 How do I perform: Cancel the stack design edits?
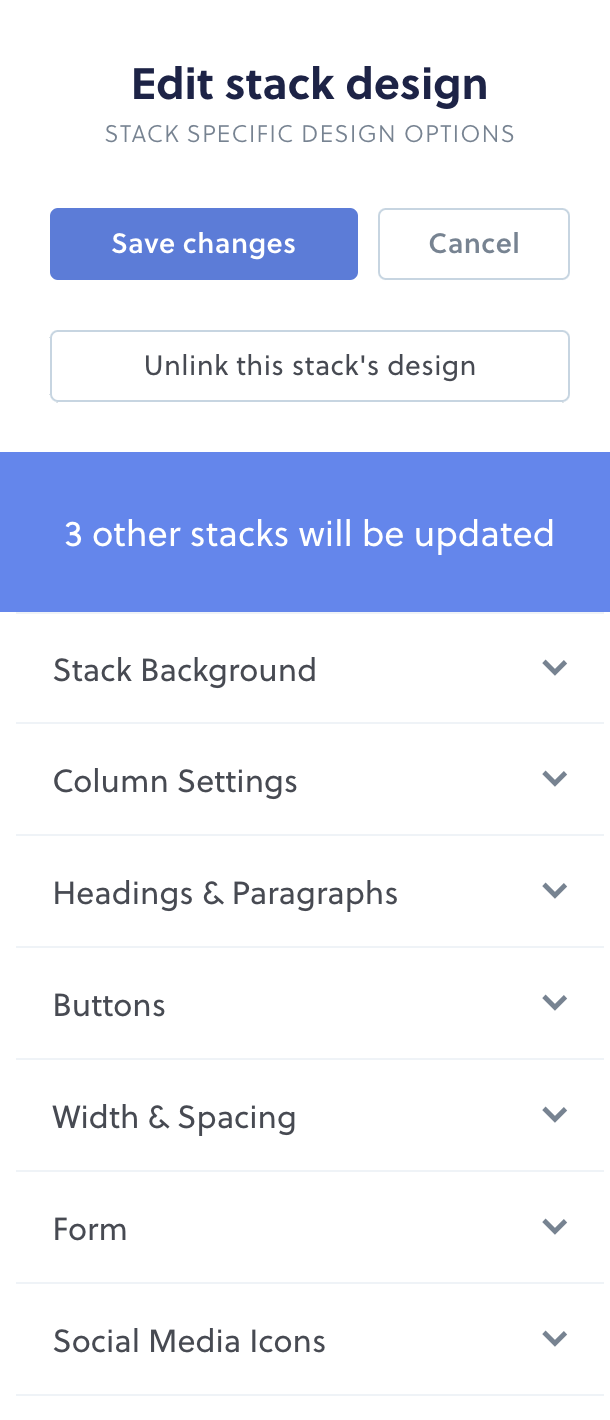click(x=473, y=243)
